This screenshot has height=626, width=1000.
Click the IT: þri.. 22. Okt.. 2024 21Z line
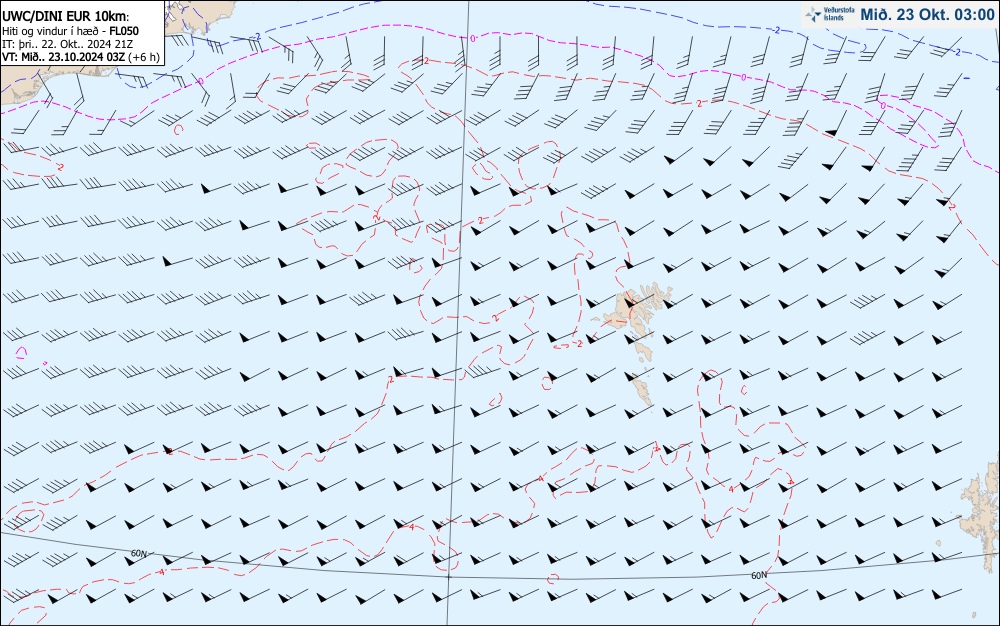click(68, 44)
